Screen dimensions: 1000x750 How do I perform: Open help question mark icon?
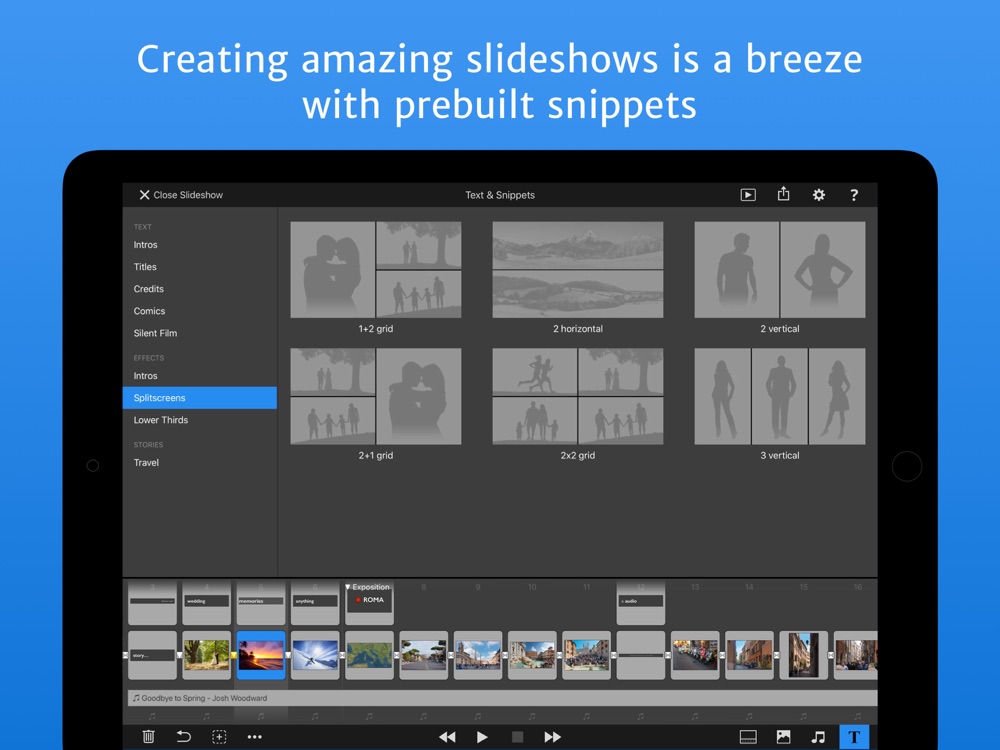(x=854, y=195)
